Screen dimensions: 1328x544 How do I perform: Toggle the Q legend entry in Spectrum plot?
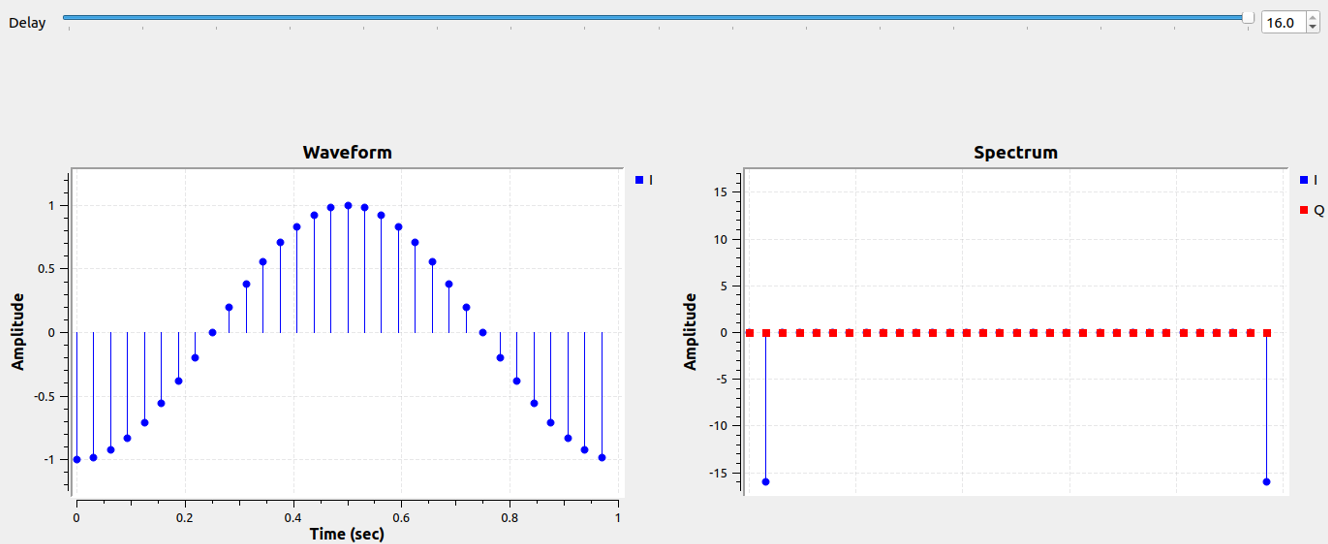click(x=1311, y=210)
